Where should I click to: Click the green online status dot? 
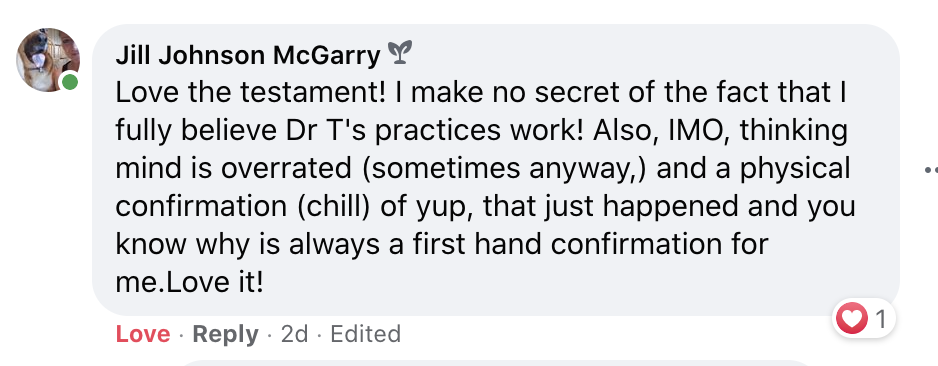tap(70, 82)
